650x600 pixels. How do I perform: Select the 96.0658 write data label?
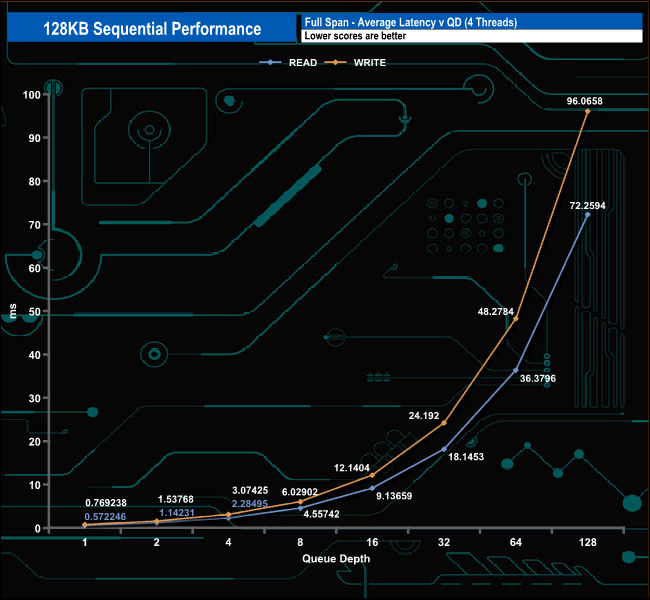coord(585,101)
